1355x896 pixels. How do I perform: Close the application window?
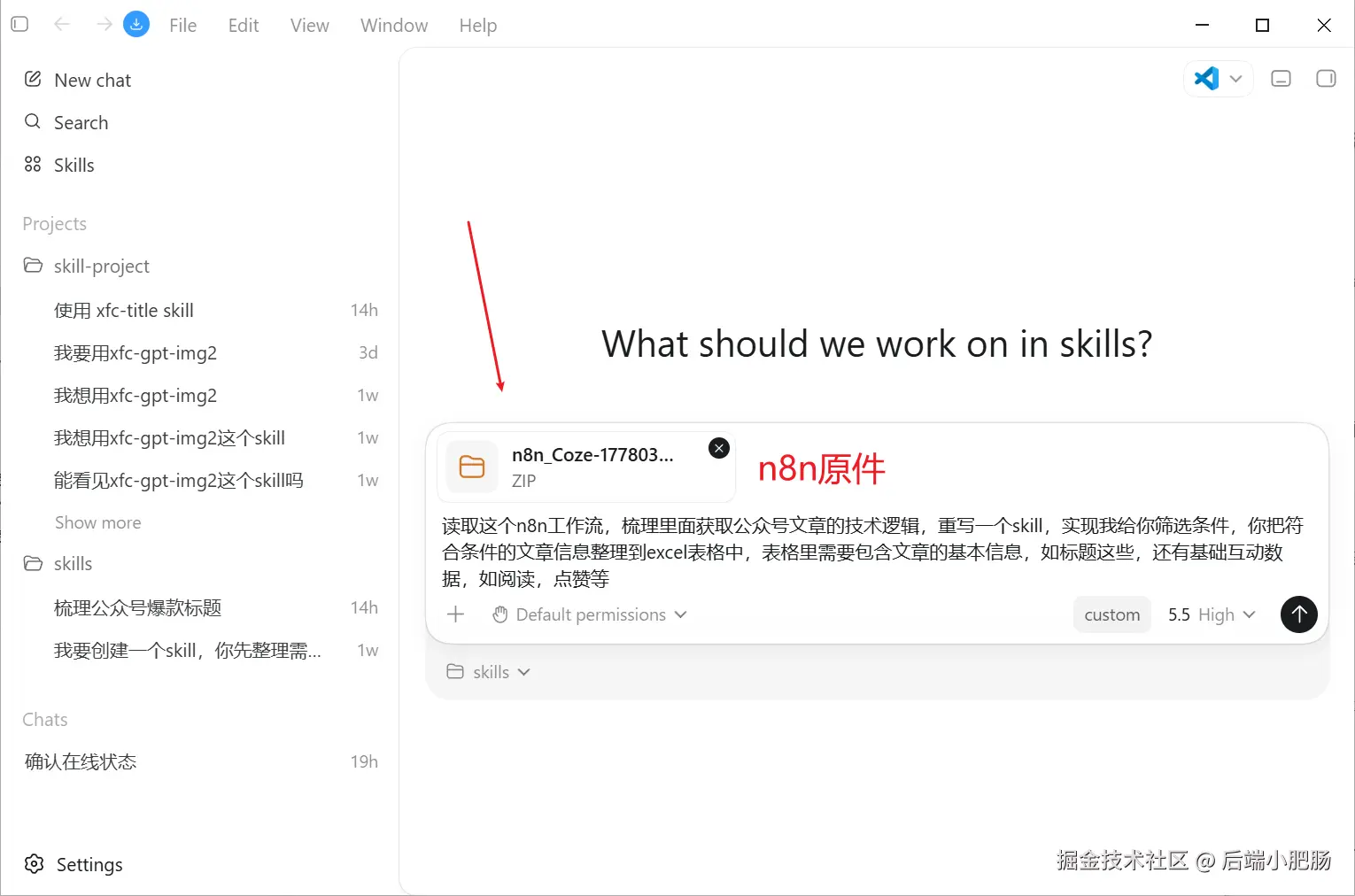click(x=1324, y=25)
